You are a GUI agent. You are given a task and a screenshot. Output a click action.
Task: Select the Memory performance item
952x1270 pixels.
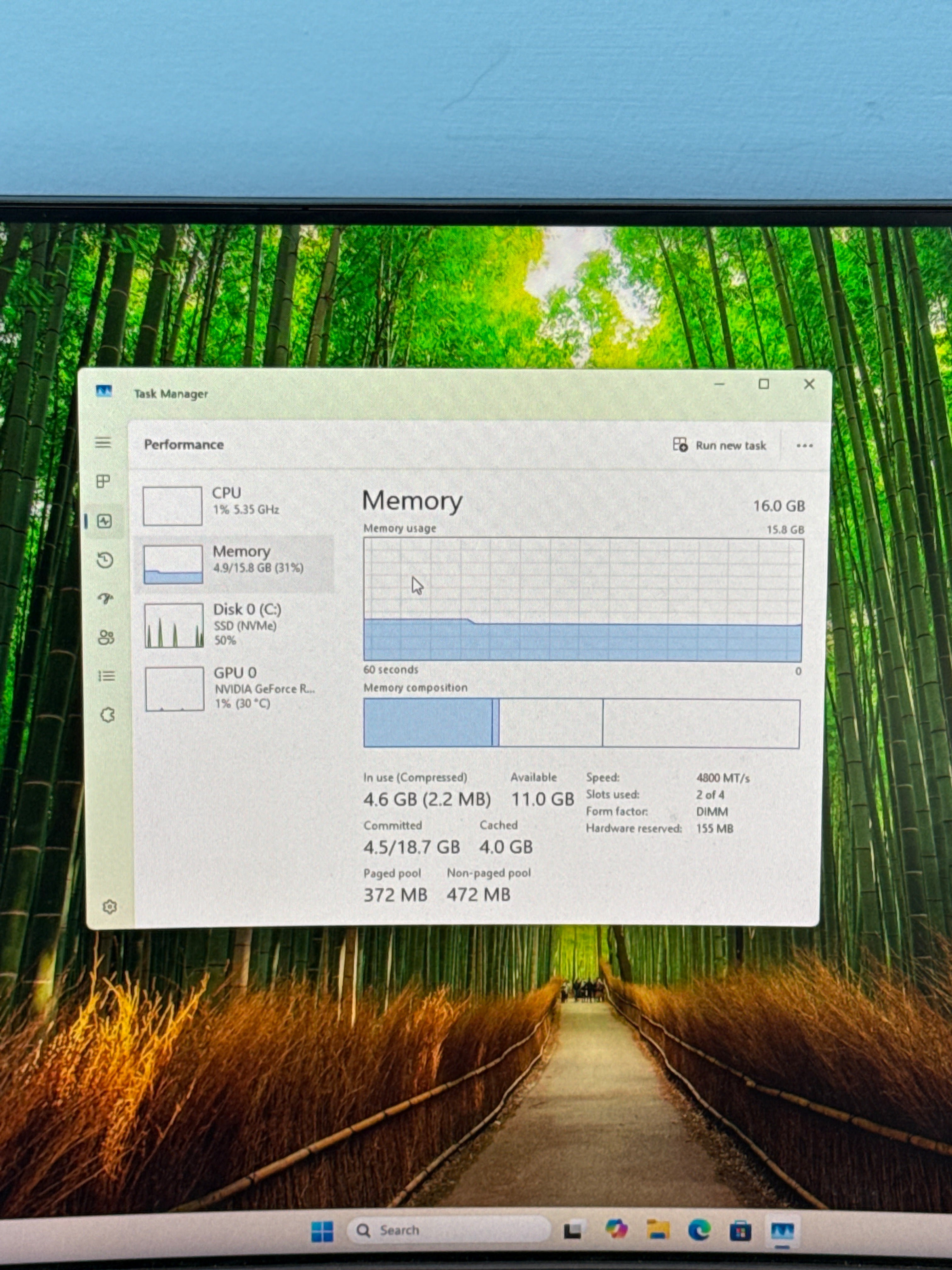pos(234,564)
